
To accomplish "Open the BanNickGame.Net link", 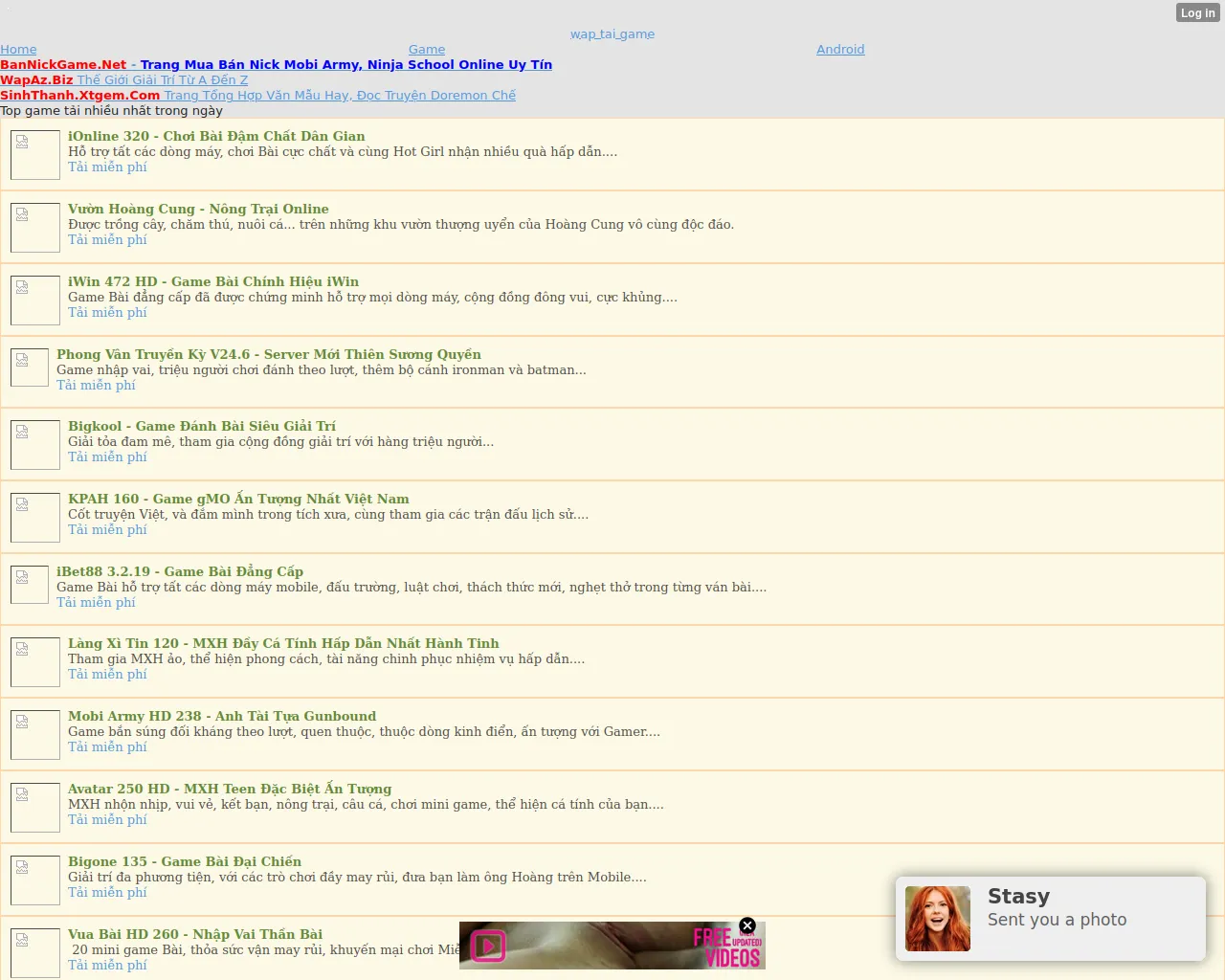I will (276, 65).
